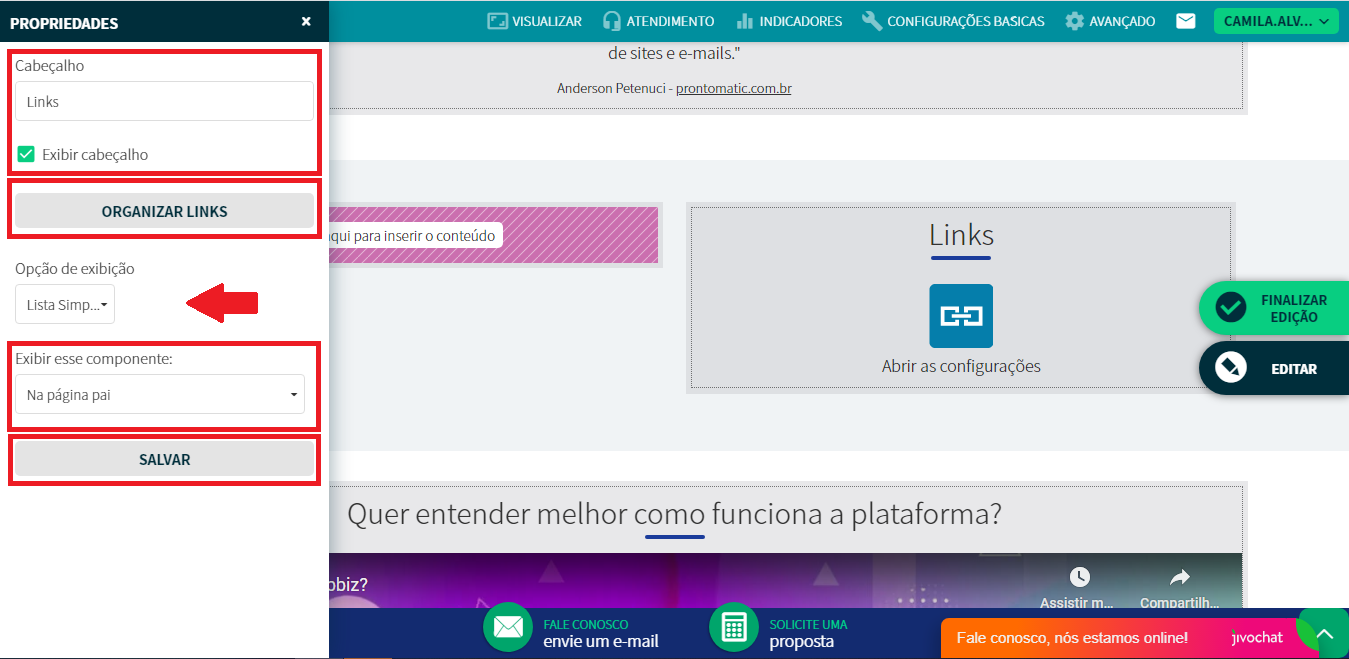The width and height of the screenshot is (1349, 659).
Task: Click the Editar pencil icon
Action: (x=1230, y=368)
